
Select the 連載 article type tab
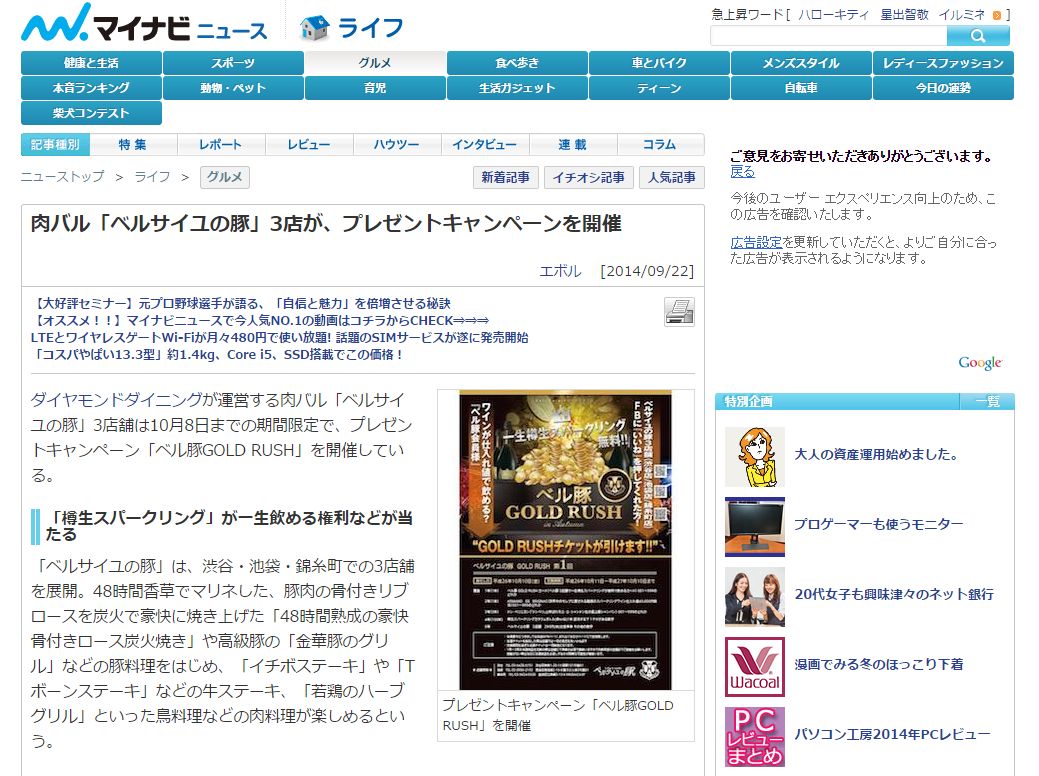tap(573, 144)
